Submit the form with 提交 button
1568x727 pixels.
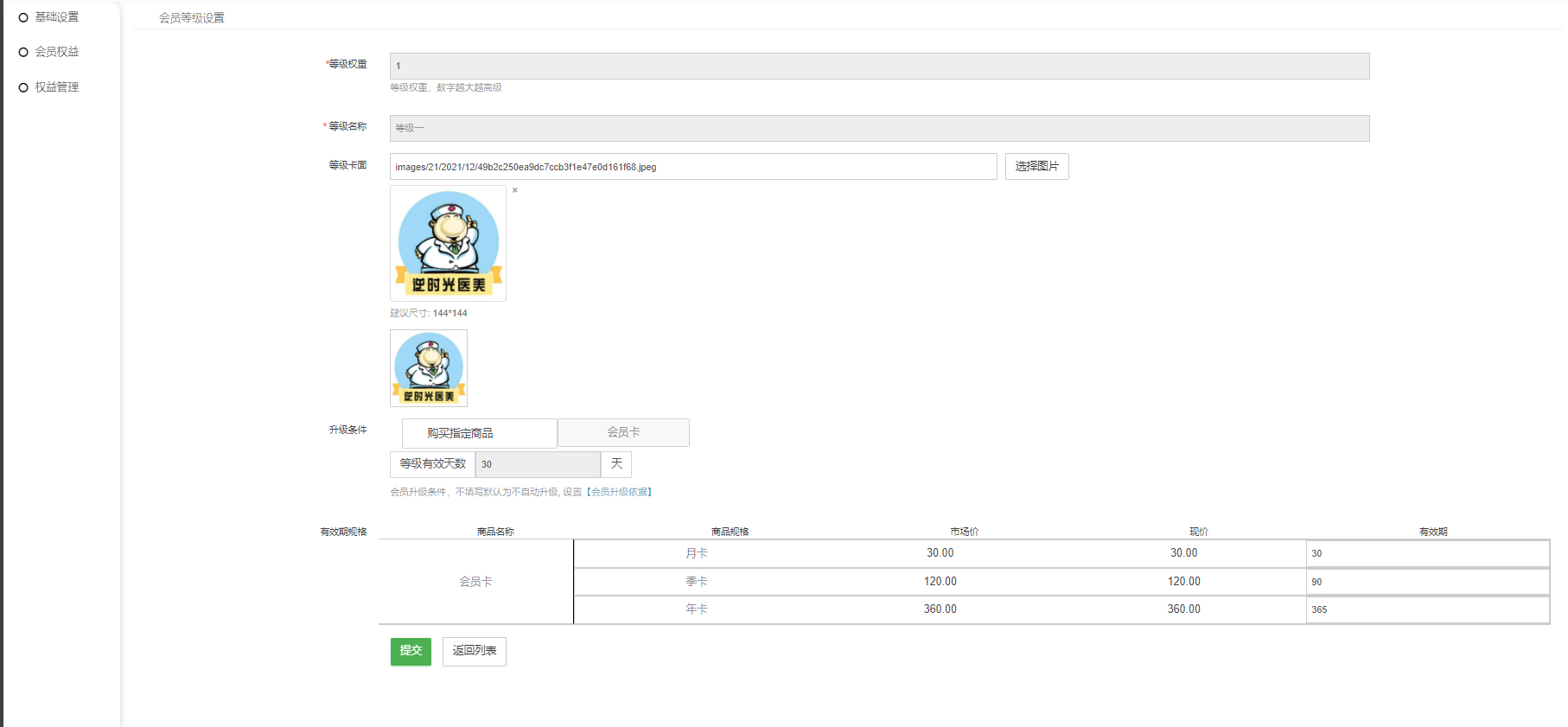(x=411, y=651)
